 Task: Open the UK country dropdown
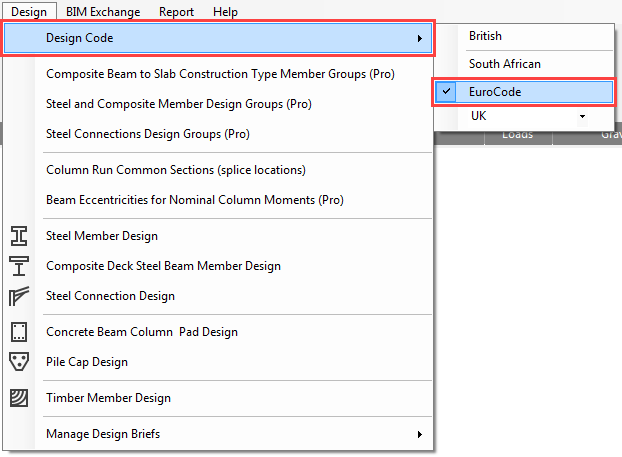pyautogui.click(x=582, y=117)
